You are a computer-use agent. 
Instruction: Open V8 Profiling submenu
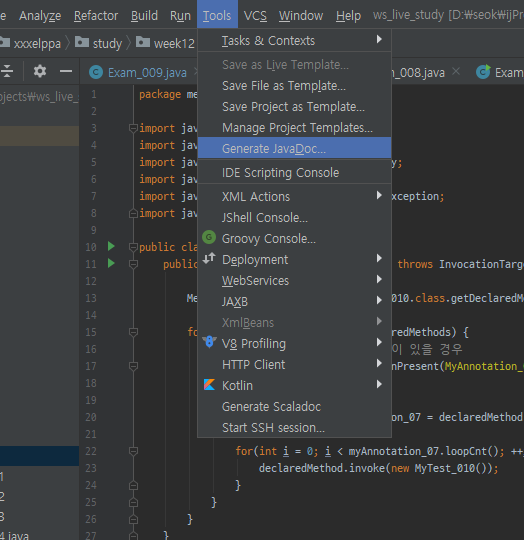click(294, 343)
